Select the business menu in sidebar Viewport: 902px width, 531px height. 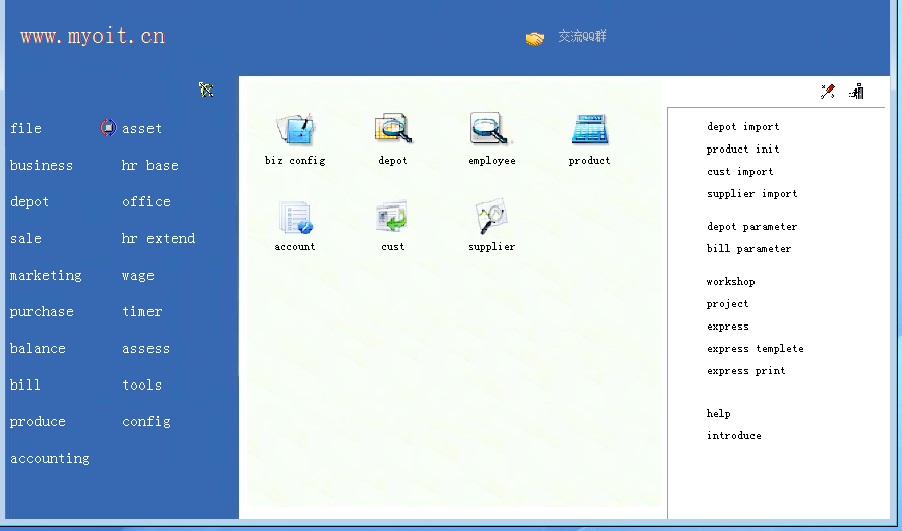[41, 166]
